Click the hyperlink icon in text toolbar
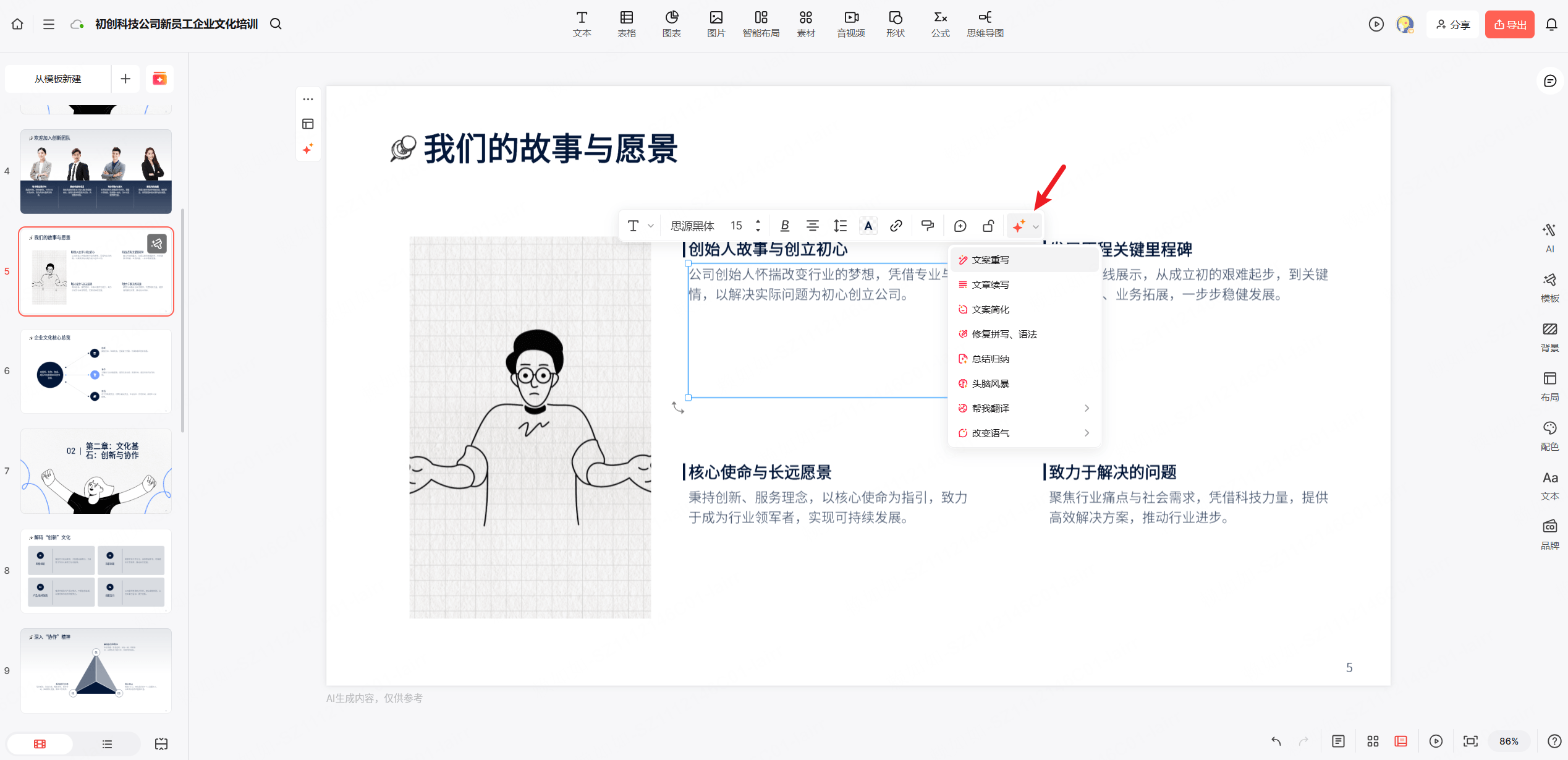 [896, 226]
